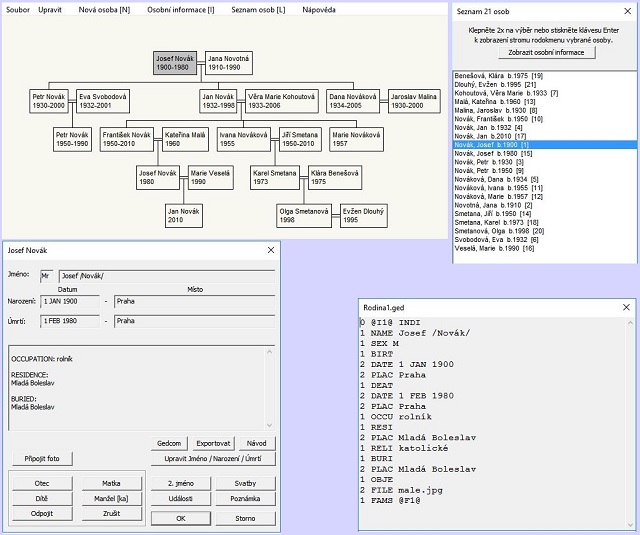Viewport: 640px width, 535px height.
Task: Add a father with the Otec button
Action: 42,483
